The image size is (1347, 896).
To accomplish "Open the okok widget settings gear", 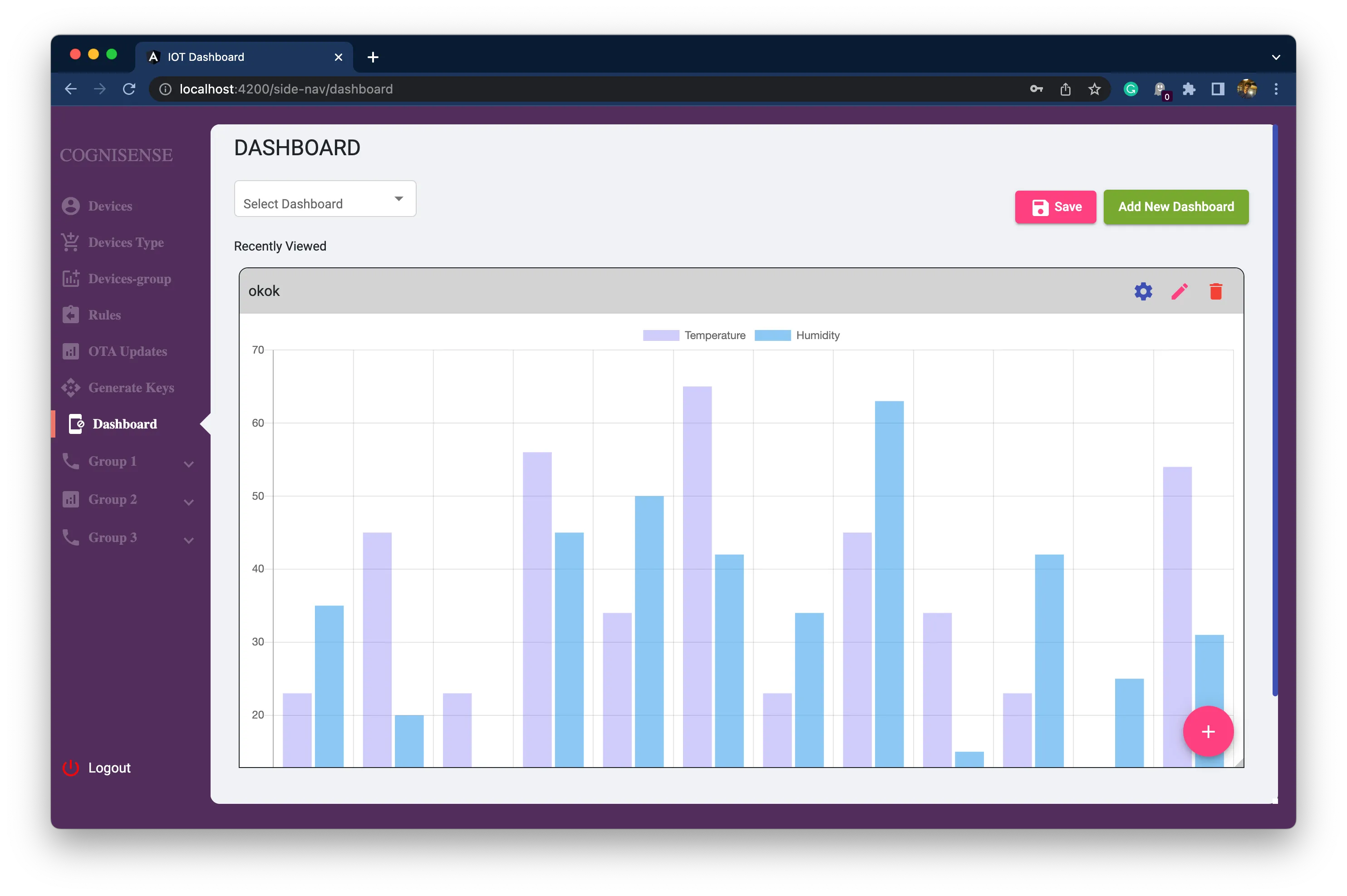I will tap(1143, 291).
